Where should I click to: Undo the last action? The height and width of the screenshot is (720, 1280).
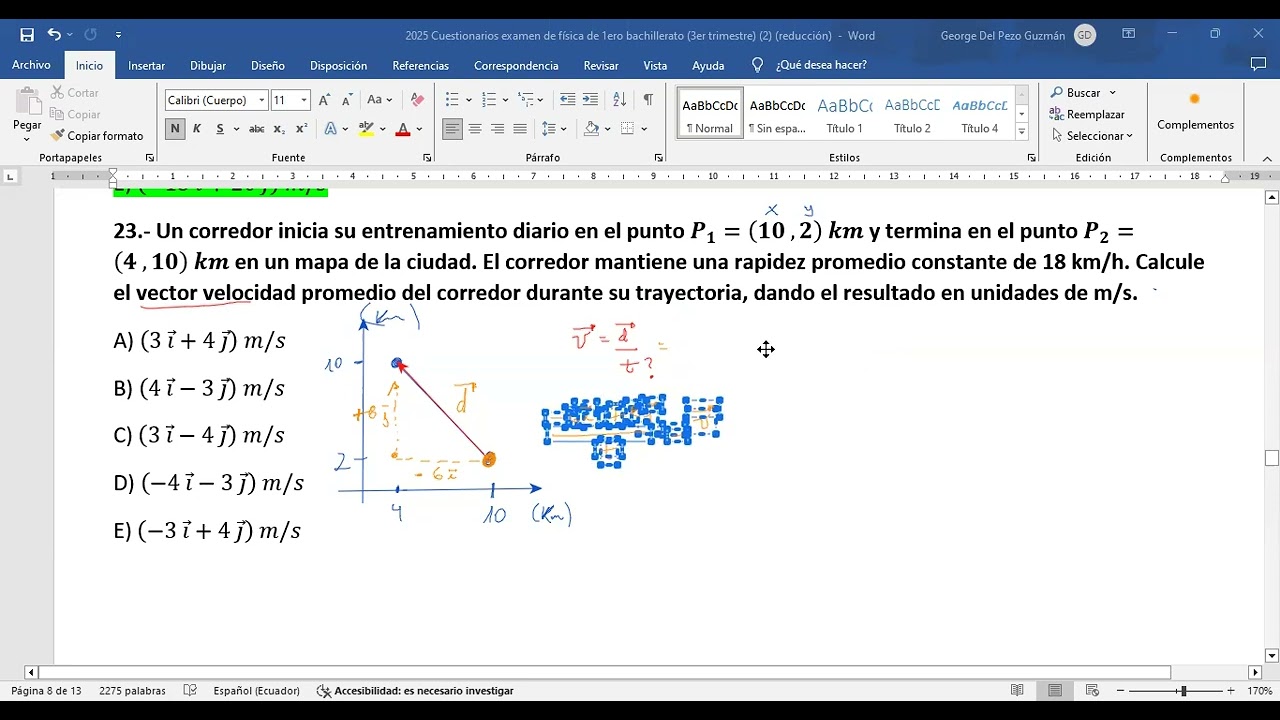tap(54, 35)
